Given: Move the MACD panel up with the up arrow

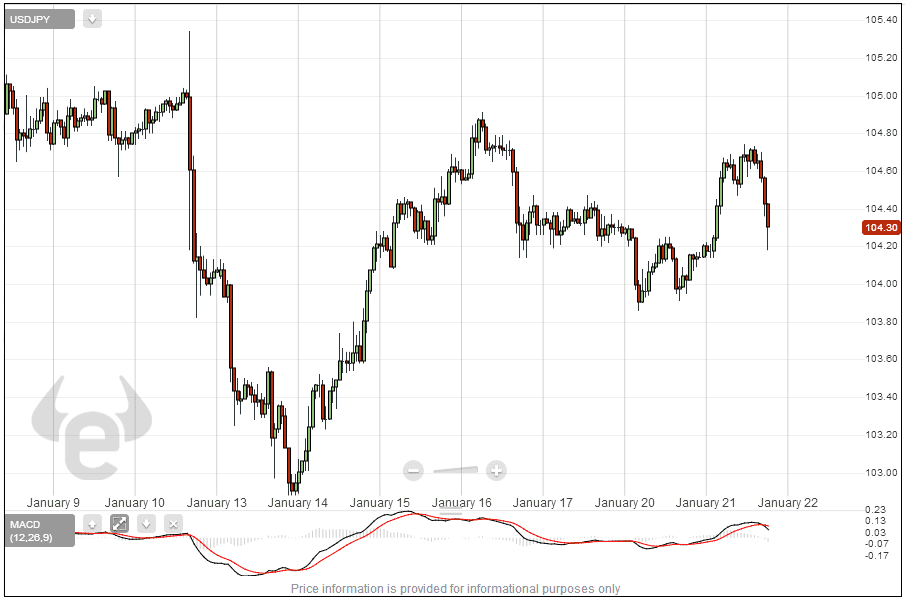Looking at the screenshot, I should point(92,524).
